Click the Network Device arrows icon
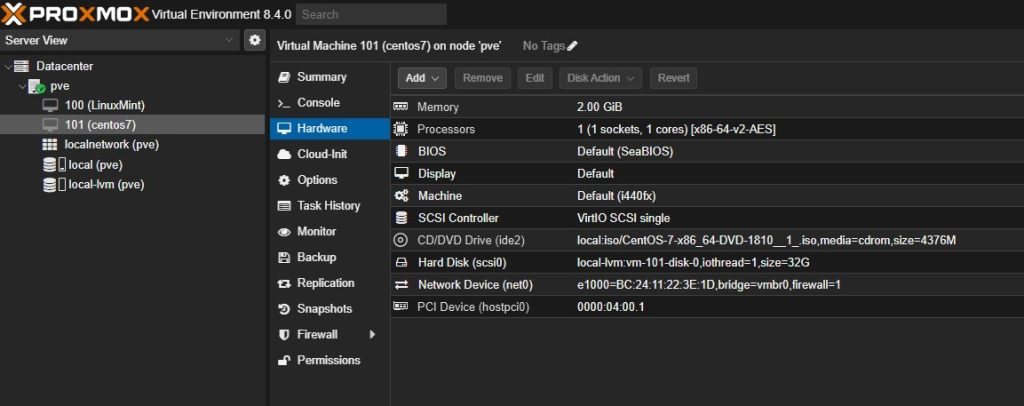This screenshot has width=1024, height=406. pyautogui.click(x=401, y=285)
